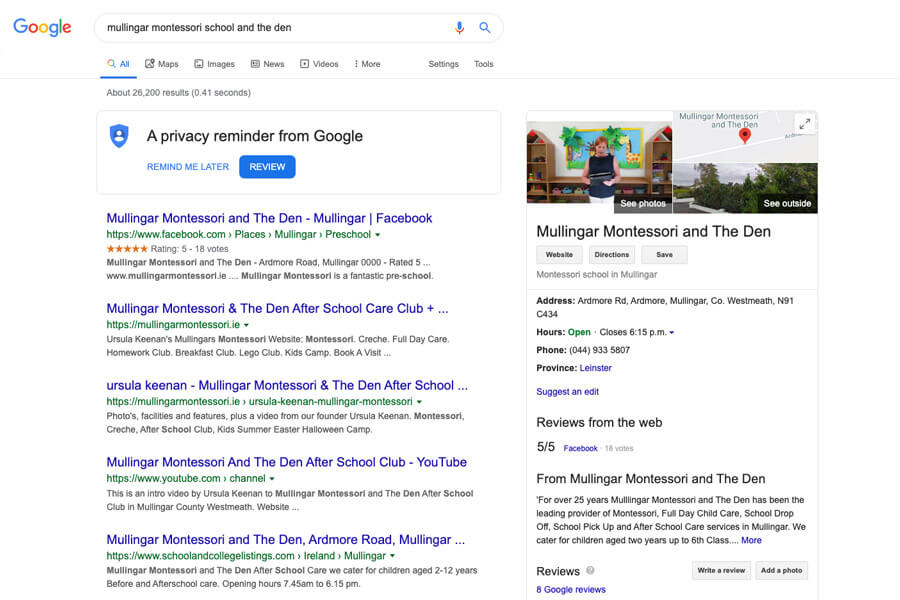Expand the business description with More

751,540
